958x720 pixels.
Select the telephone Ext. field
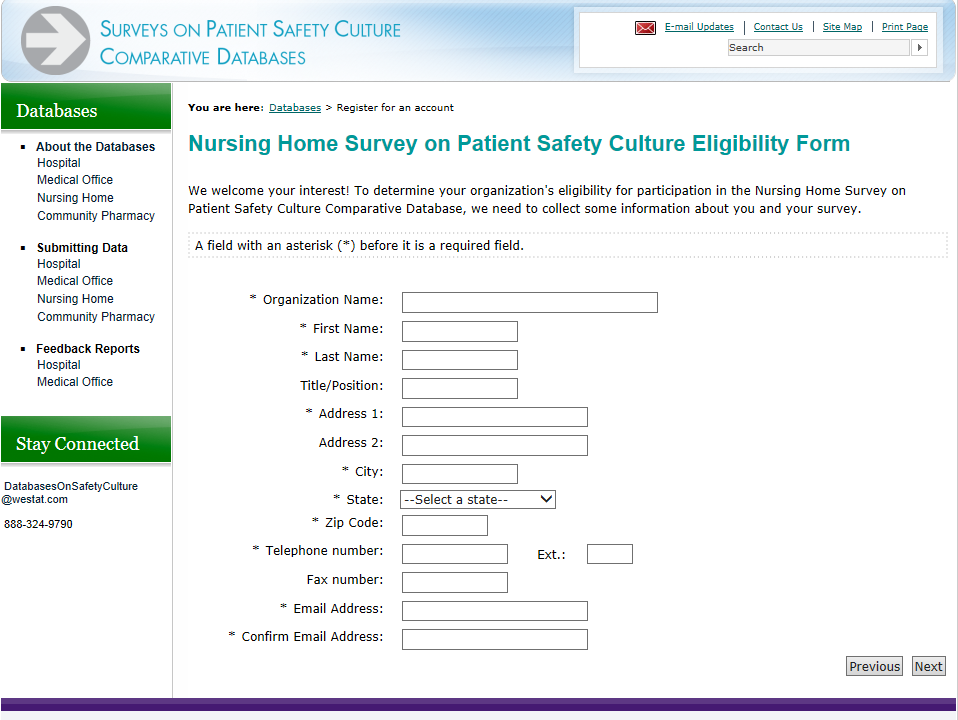coord(609,554)
